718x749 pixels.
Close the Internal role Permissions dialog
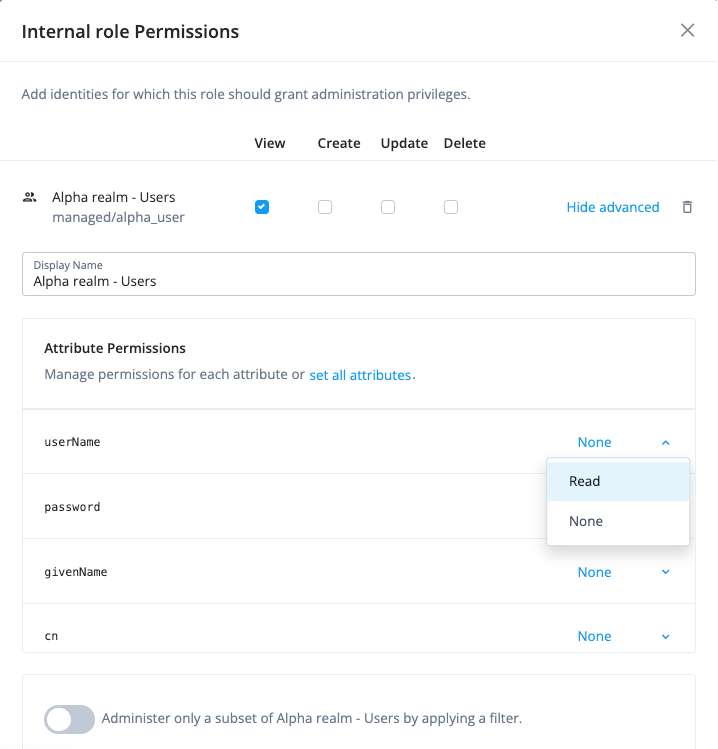click(687, 30)
